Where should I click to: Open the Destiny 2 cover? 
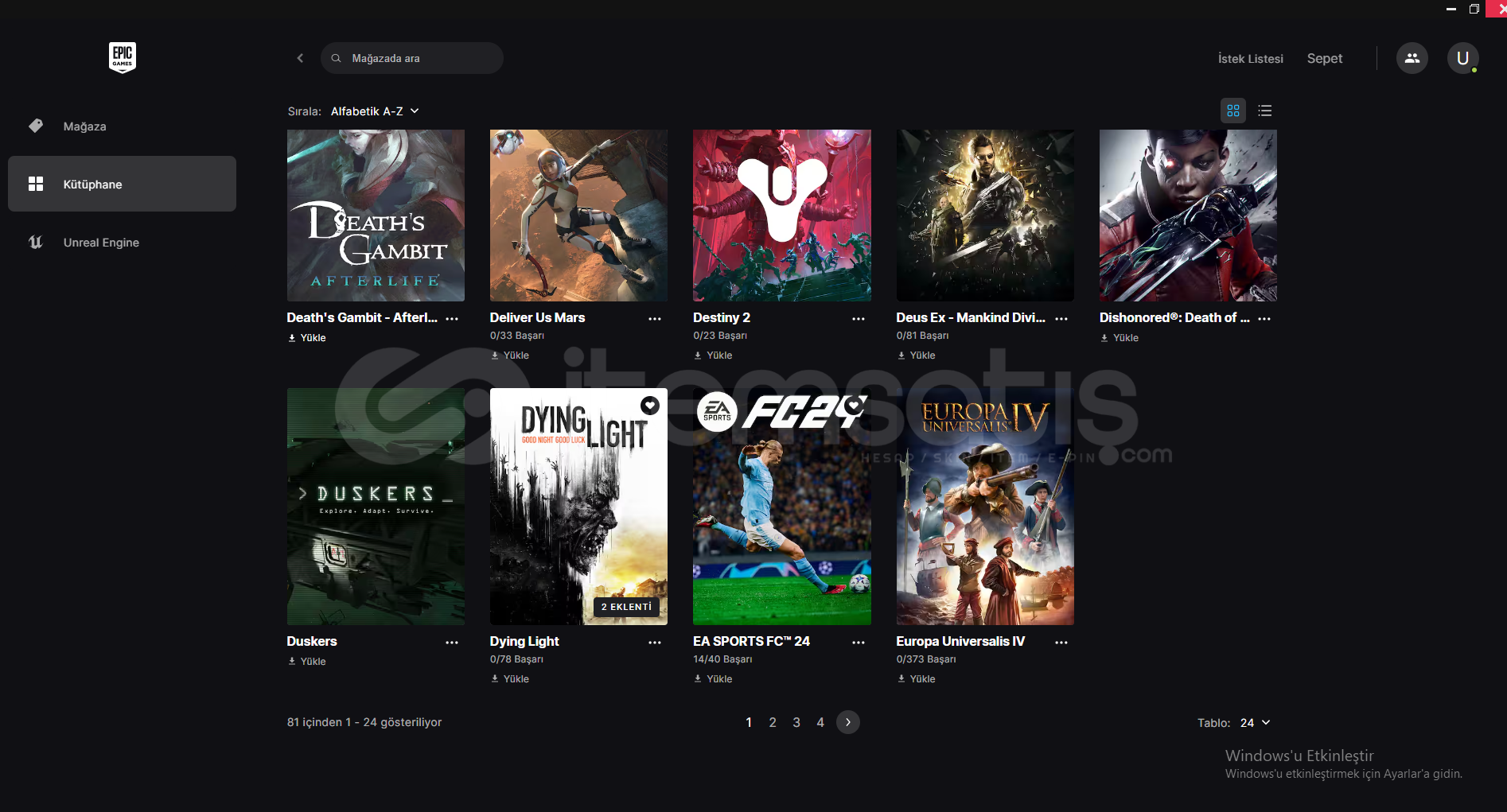coord(782,216)
